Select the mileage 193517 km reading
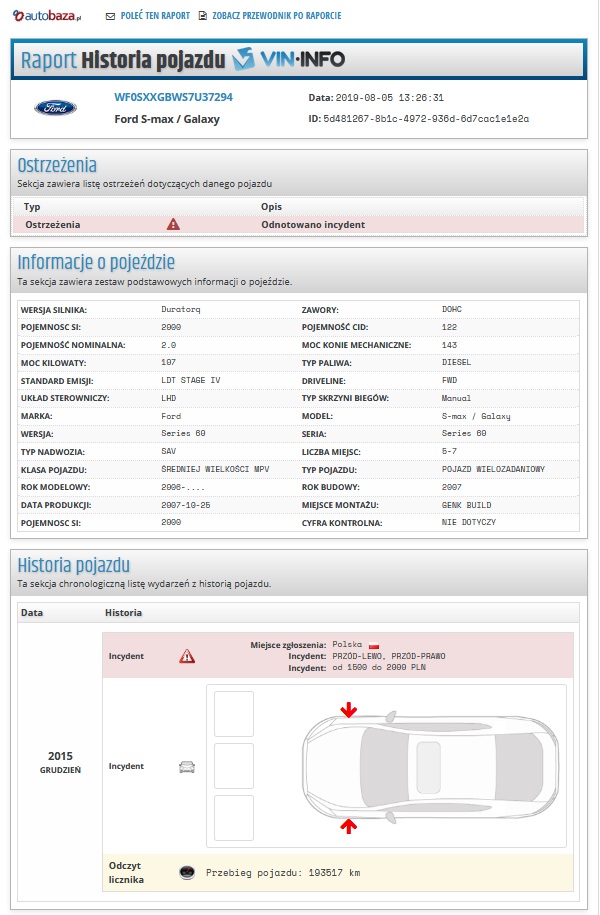The image size is (600, 915). [282, 873]
